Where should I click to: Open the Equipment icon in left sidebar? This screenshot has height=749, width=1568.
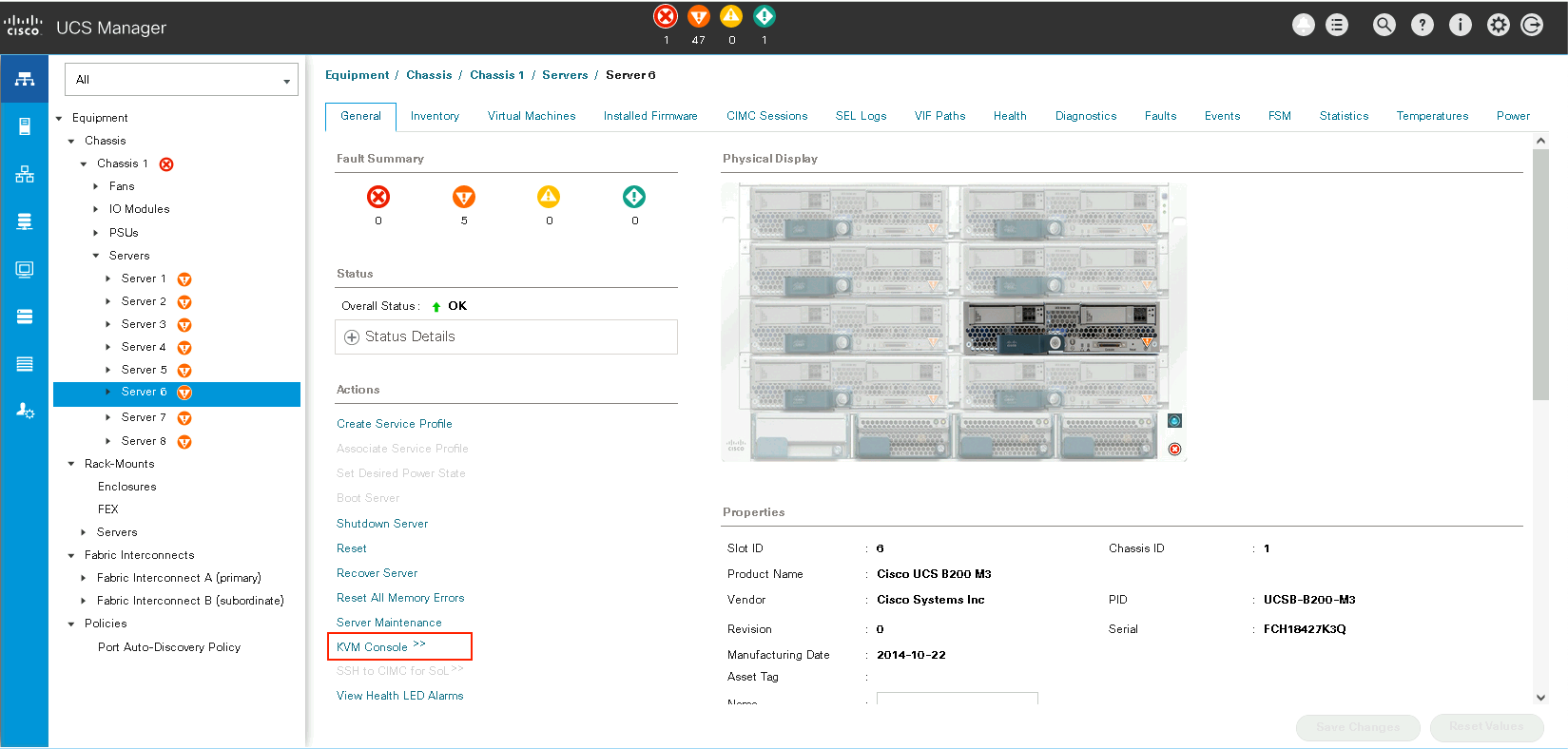pos(25,79)
